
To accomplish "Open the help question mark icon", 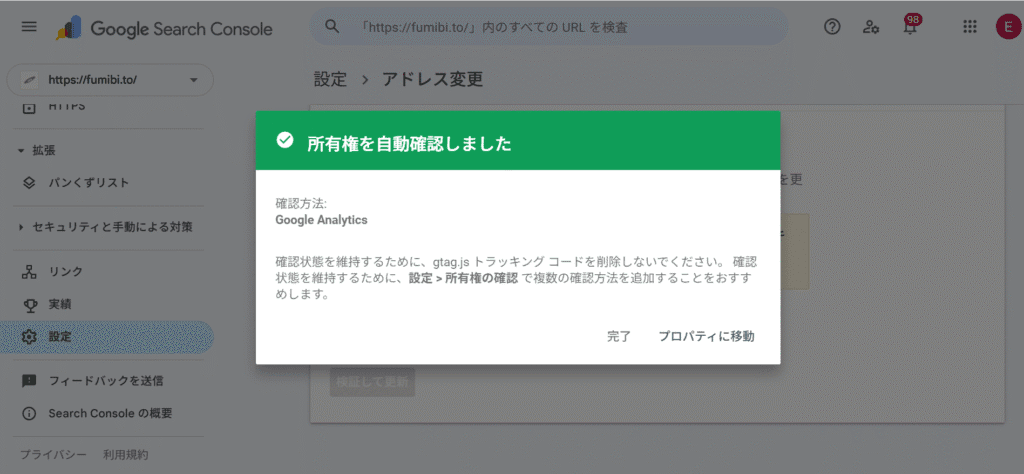I will [832, 27].
